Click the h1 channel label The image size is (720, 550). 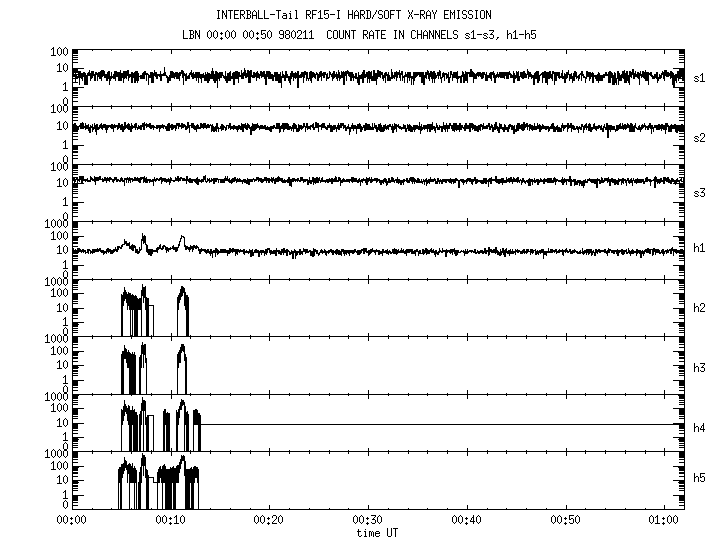click(701, 249)
